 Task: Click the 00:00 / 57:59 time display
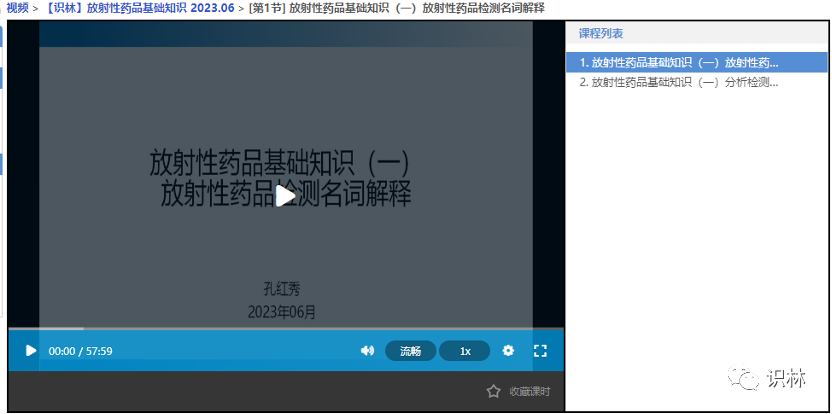(x=81, y=351)
